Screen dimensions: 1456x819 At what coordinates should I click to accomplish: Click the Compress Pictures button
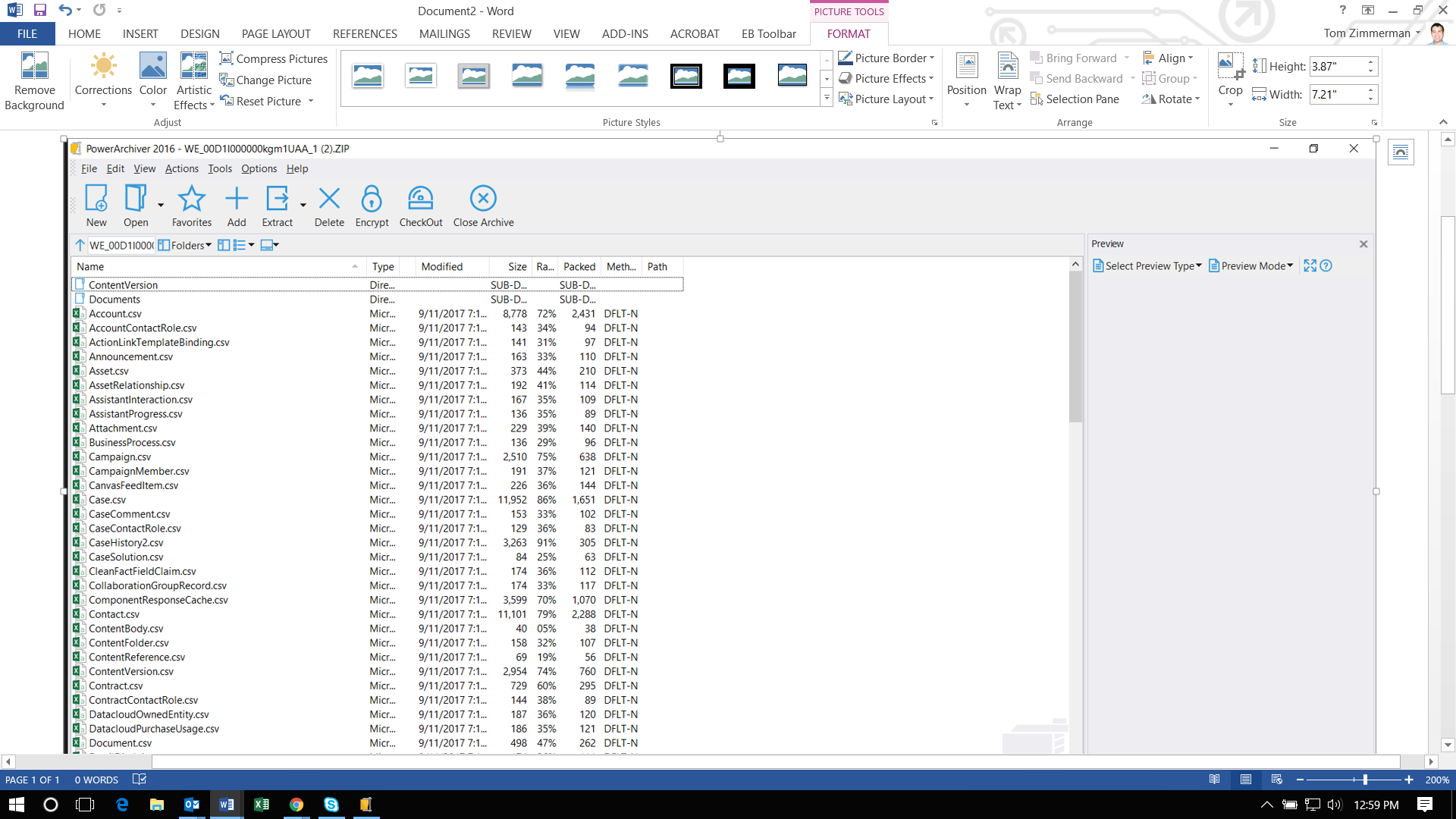pos(274,58)
